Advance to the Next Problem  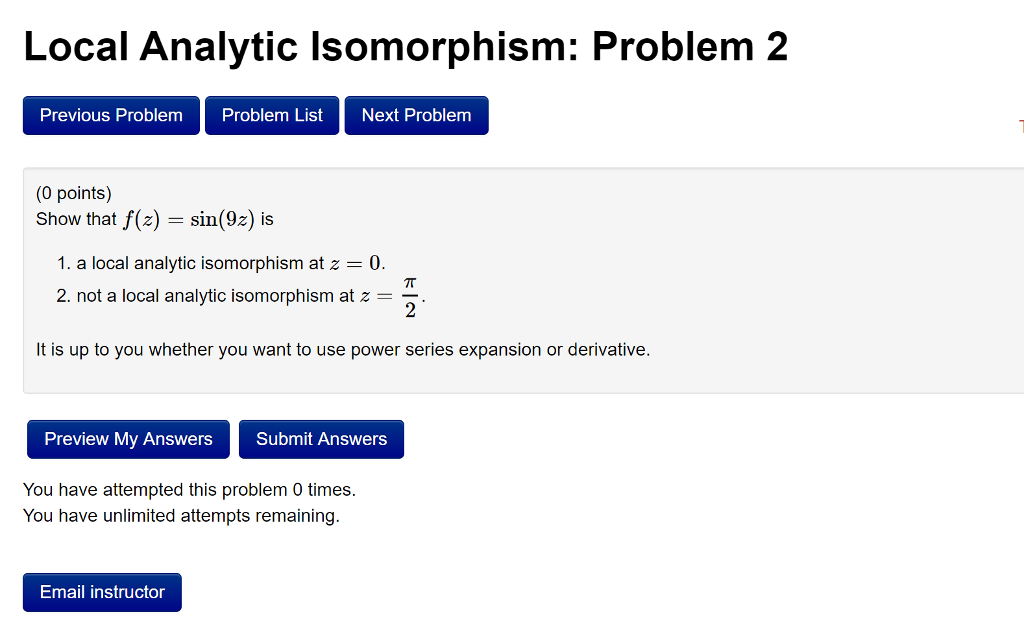pyautogui.click(x=416, y=115)
